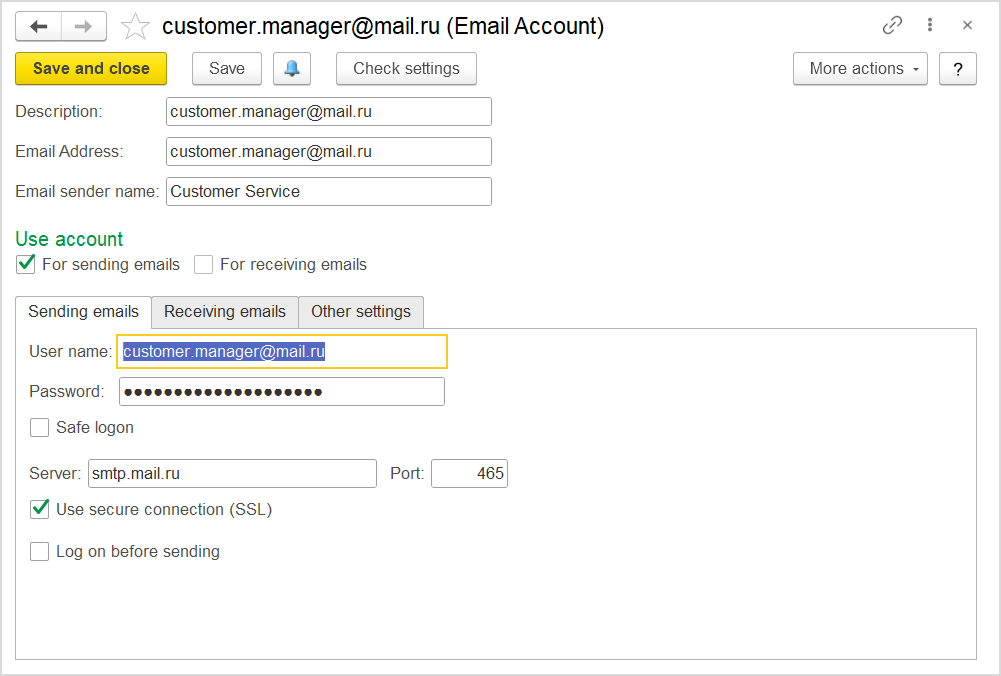Image resolution: width=1001 pixels, height=676 pixels.
Task: Focus the Password field
Action: (282, 391)
